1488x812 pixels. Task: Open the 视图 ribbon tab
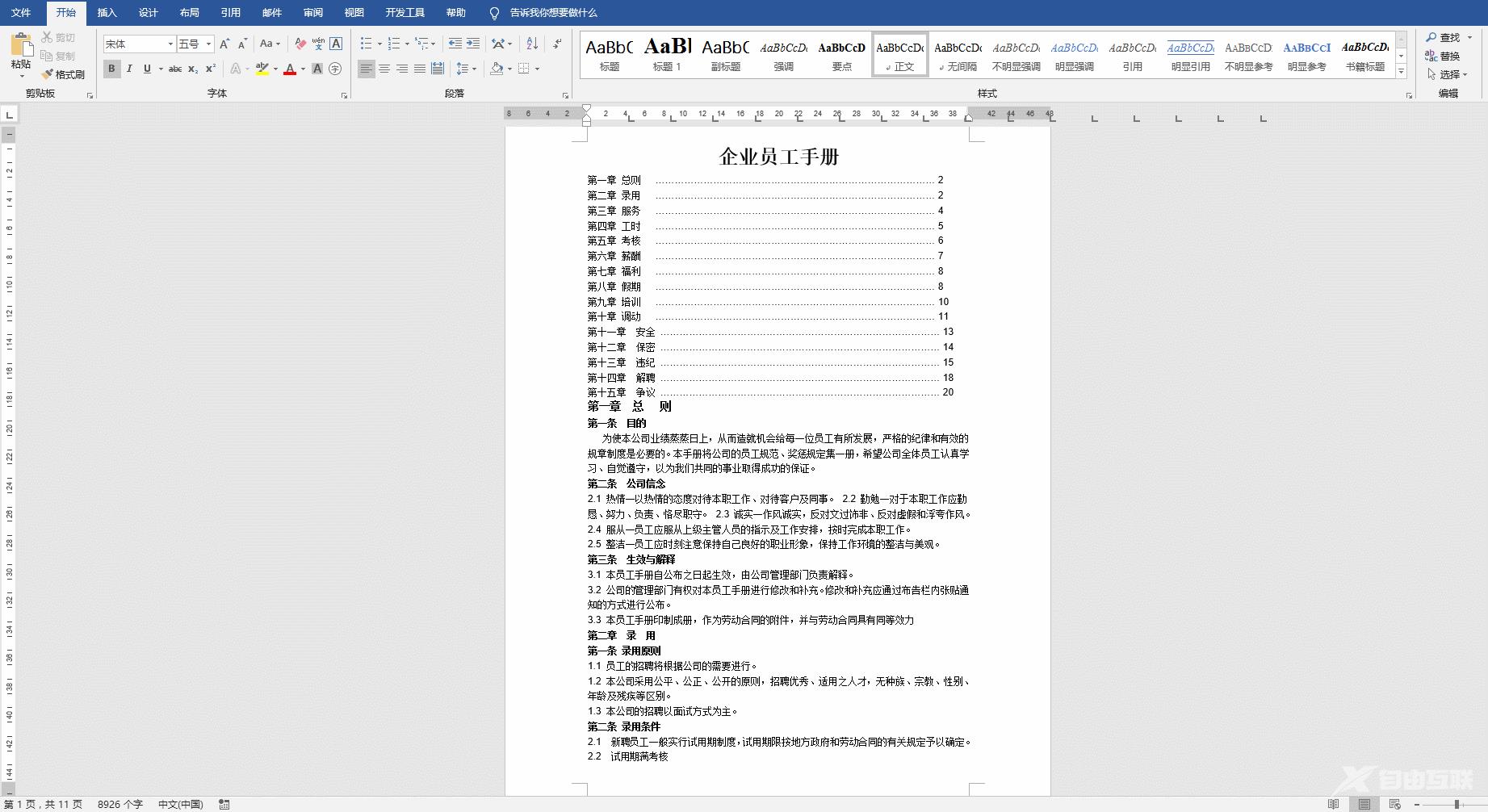[x=354, y=13]
